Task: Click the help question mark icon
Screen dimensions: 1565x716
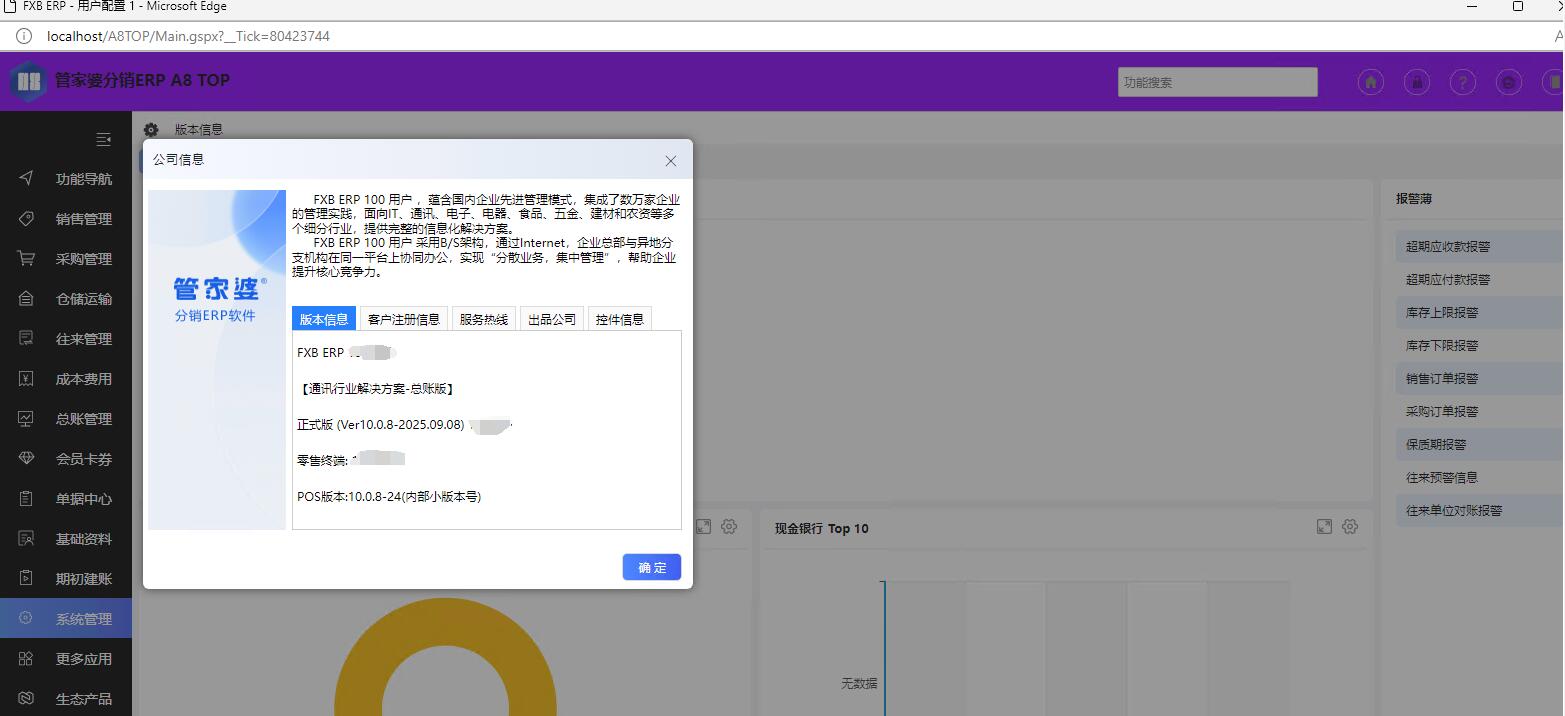Action: pos(1463,82)
